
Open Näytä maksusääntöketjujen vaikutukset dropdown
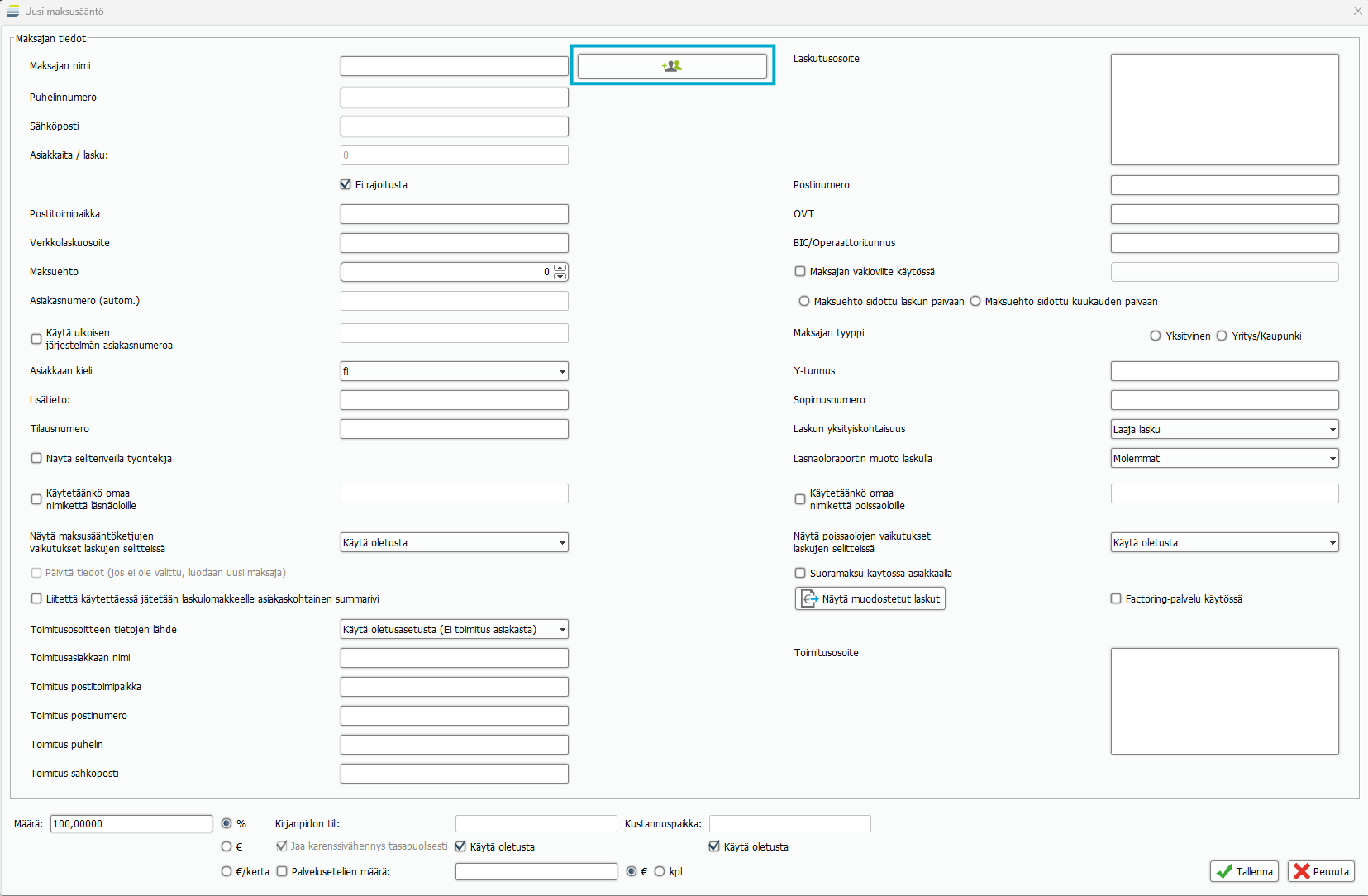coord(455,542)
